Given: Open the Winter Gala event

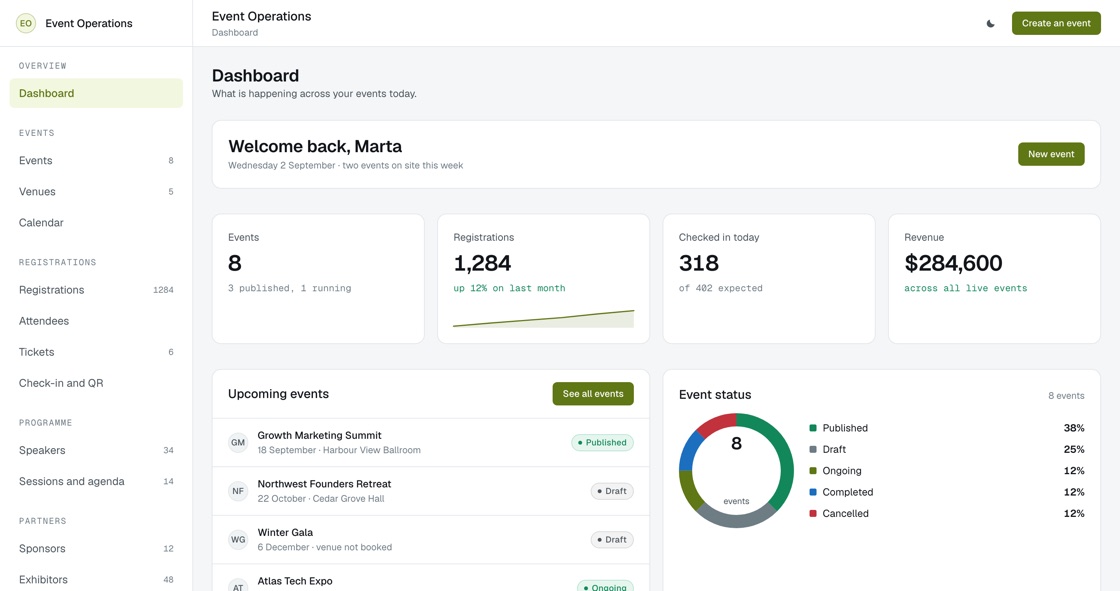Looking at the screenshot, I should point(431,540).
